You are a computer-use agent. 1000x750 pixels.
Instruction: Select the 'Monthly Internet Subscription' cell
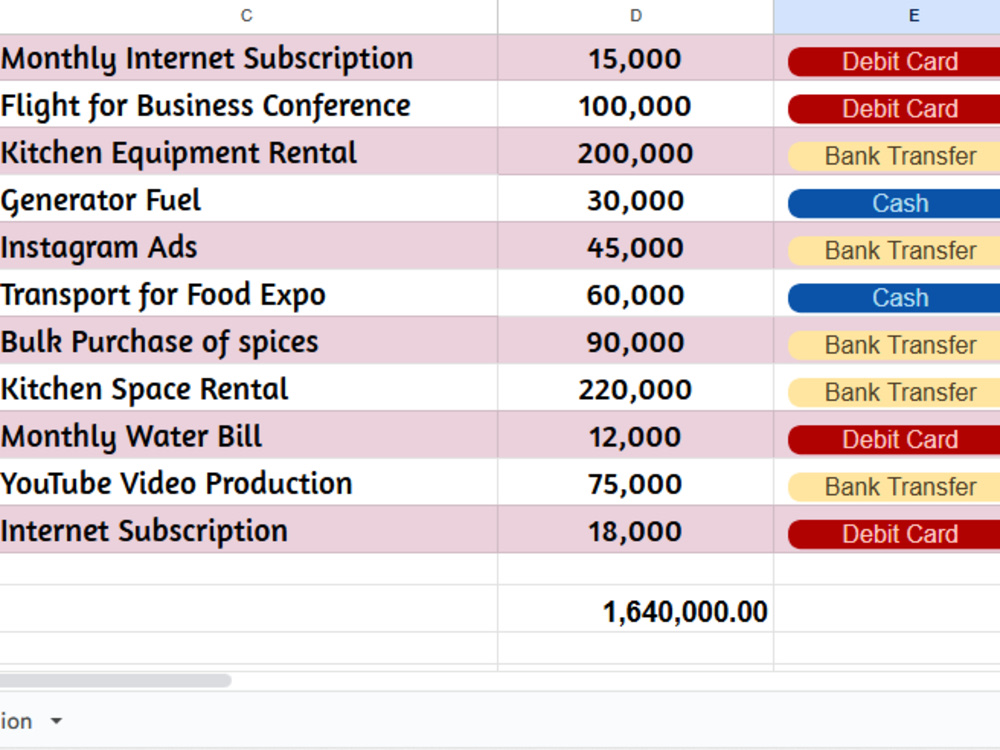[249, 57]
